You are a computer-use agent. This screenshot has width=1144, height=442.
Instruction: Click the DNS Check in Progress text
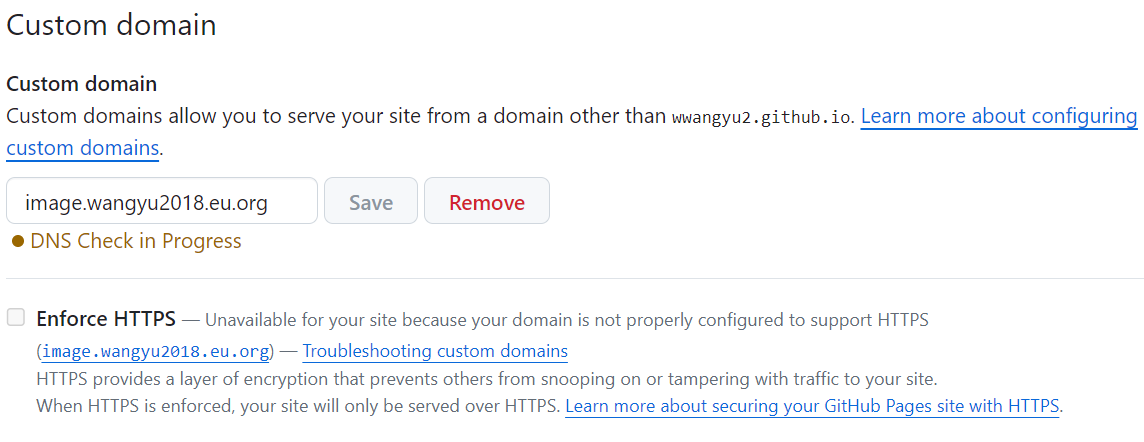136,241
